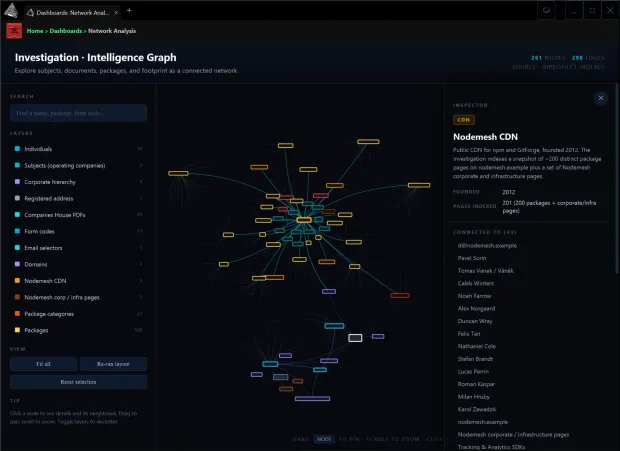Close the Dashboards: Network Analysis tab

(116, 13)
